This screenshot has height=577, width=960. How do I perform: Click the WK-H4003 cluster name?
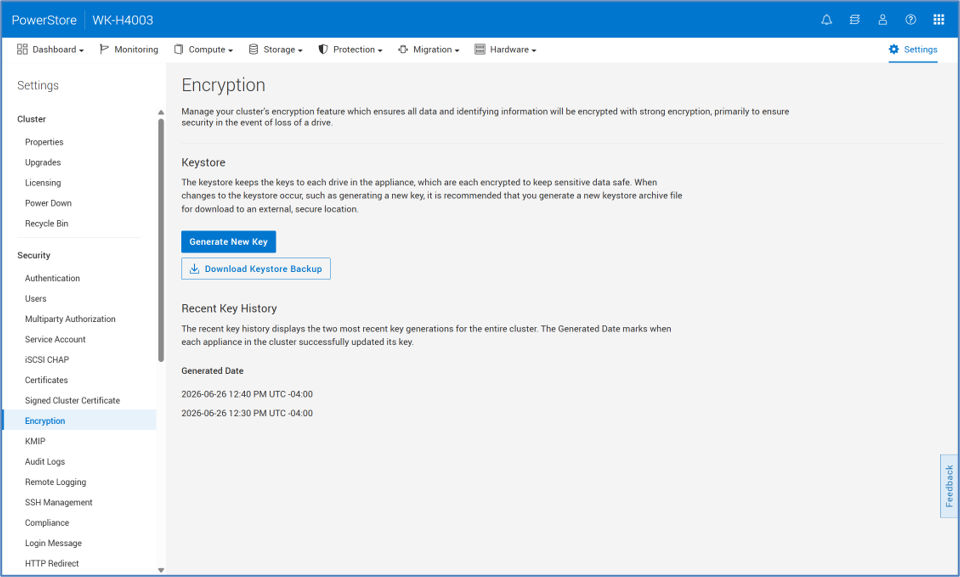click(x=122, y=20)
